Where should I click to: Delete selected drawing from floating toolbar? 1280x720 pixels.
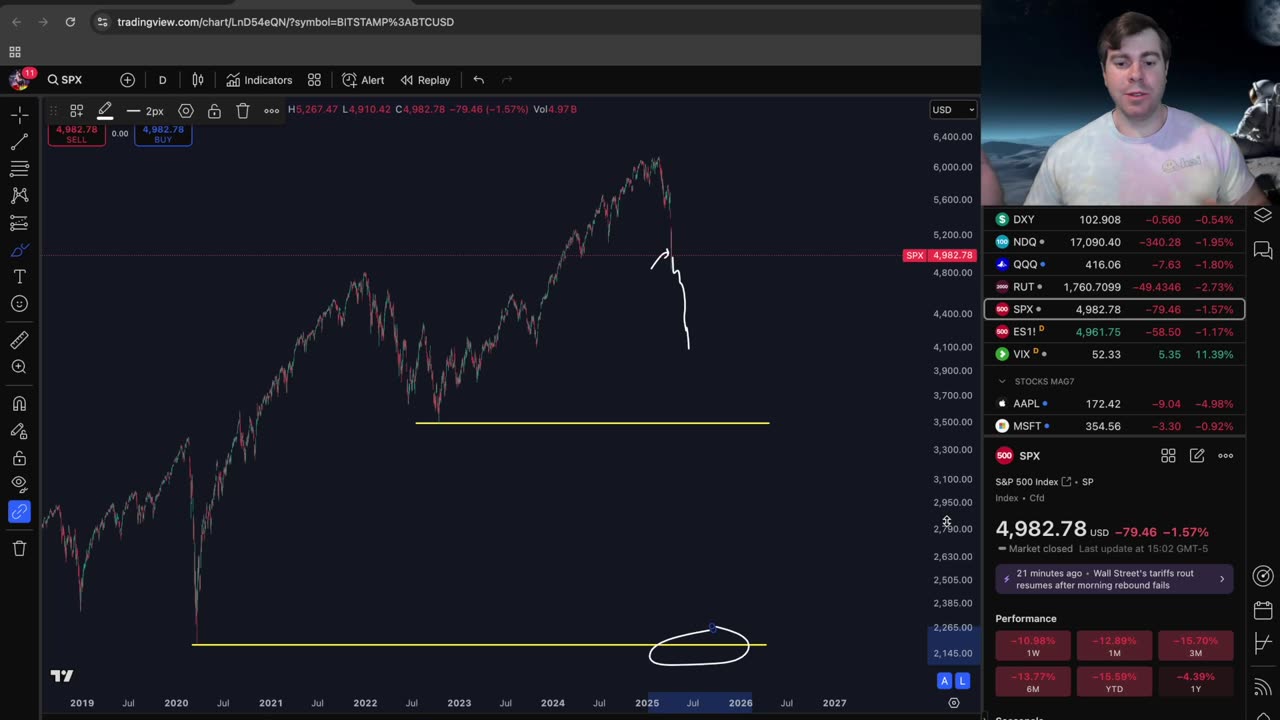(x=243, y=111)
